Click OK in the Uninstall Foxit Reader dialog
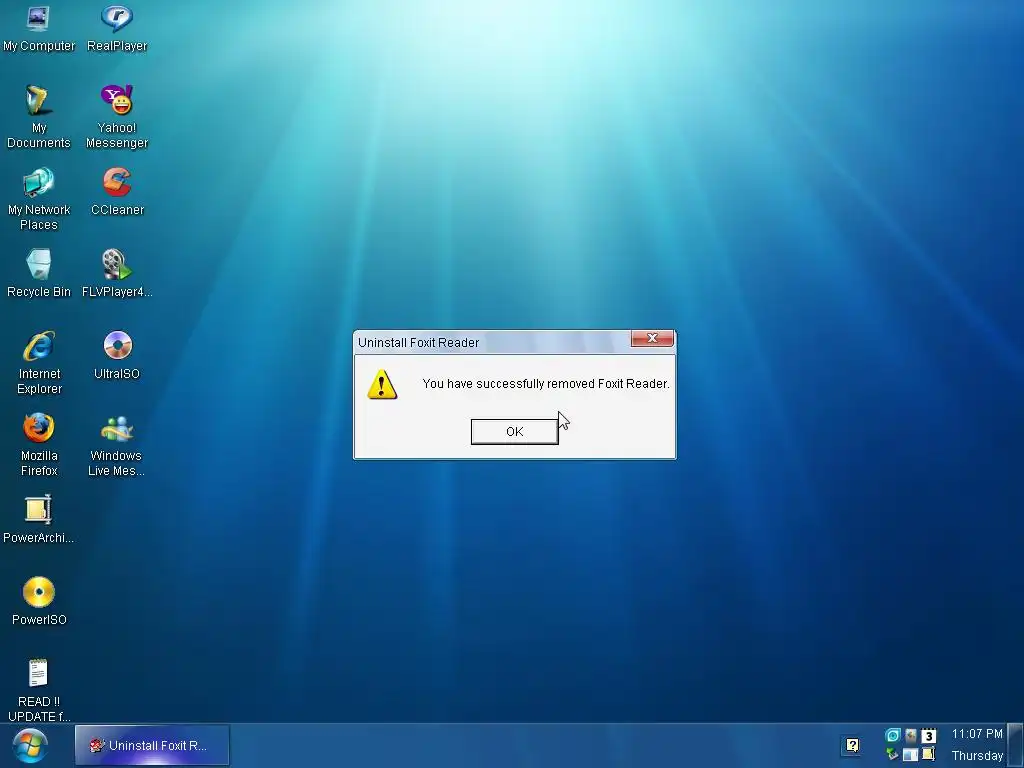Image resolution: width=1024 pixels, height=768 pixels. (x=515, y=432)
